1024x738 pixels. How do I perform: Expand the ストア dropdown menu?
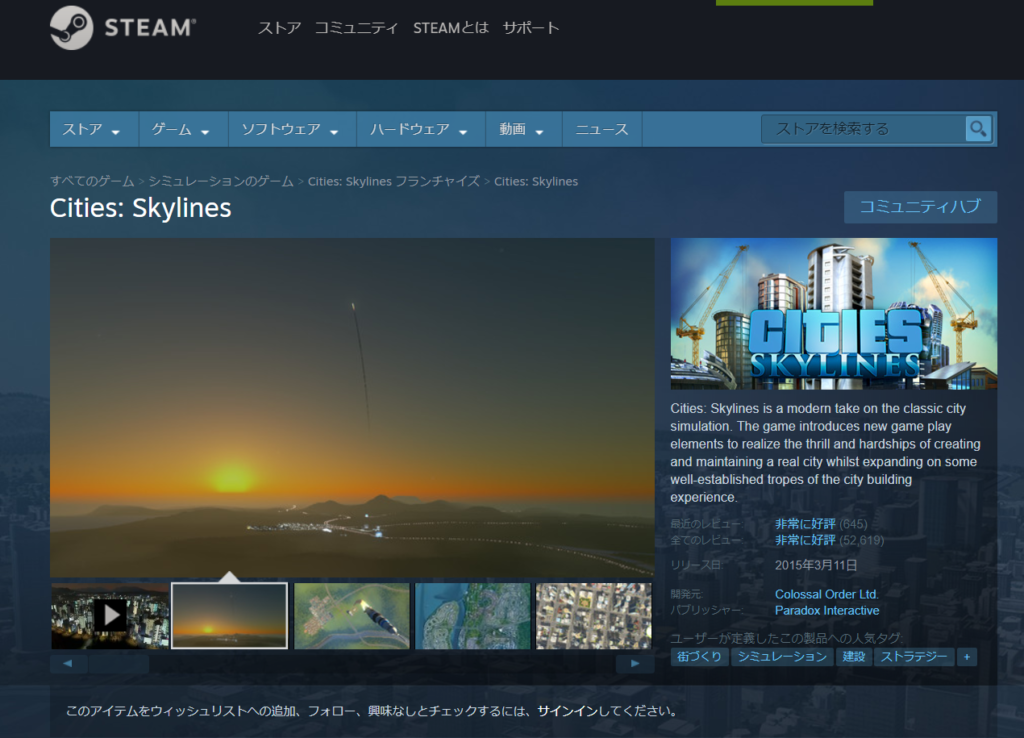point(93,129)
